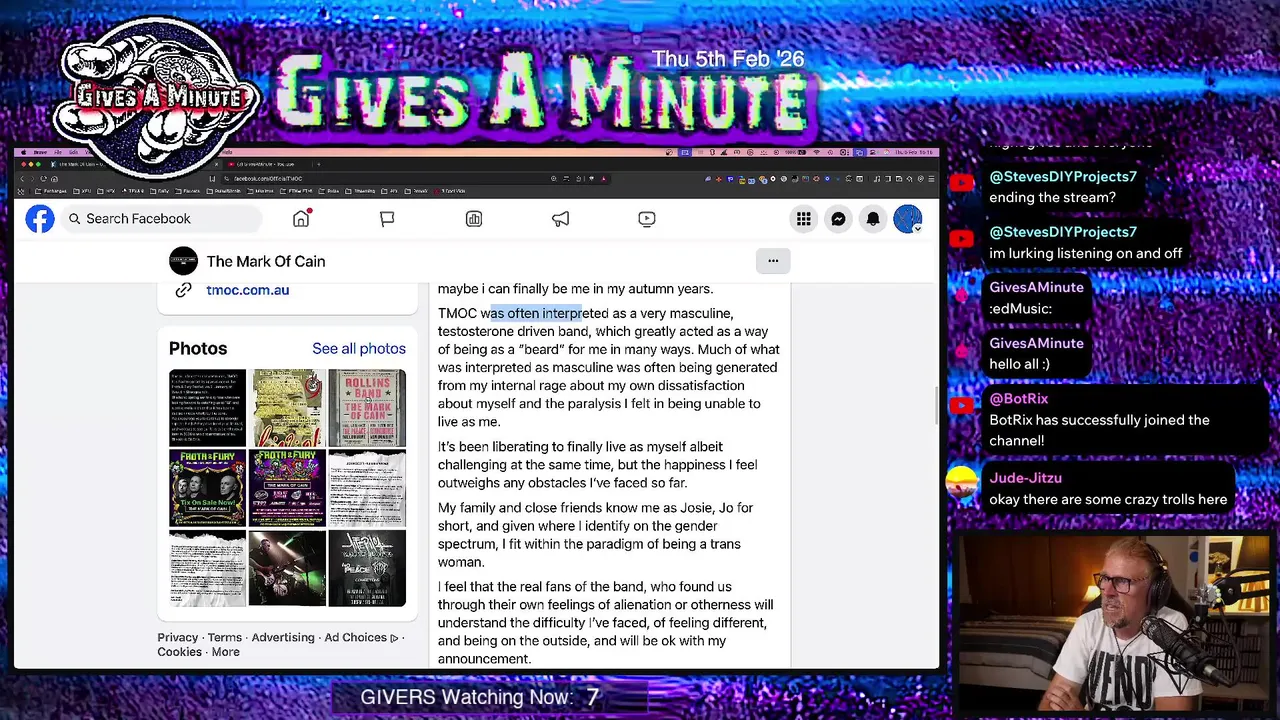Open the Professional dashboard insights icon
This screenshot has height=720, width=1280.
474,218
